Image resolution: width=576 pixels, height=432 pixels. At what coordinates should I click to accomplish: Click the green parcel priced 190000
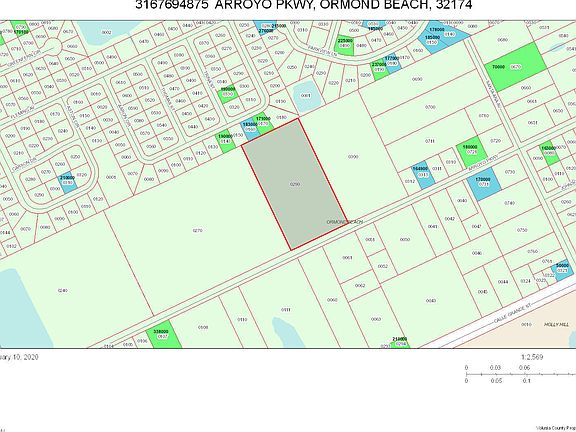[226, 141]
